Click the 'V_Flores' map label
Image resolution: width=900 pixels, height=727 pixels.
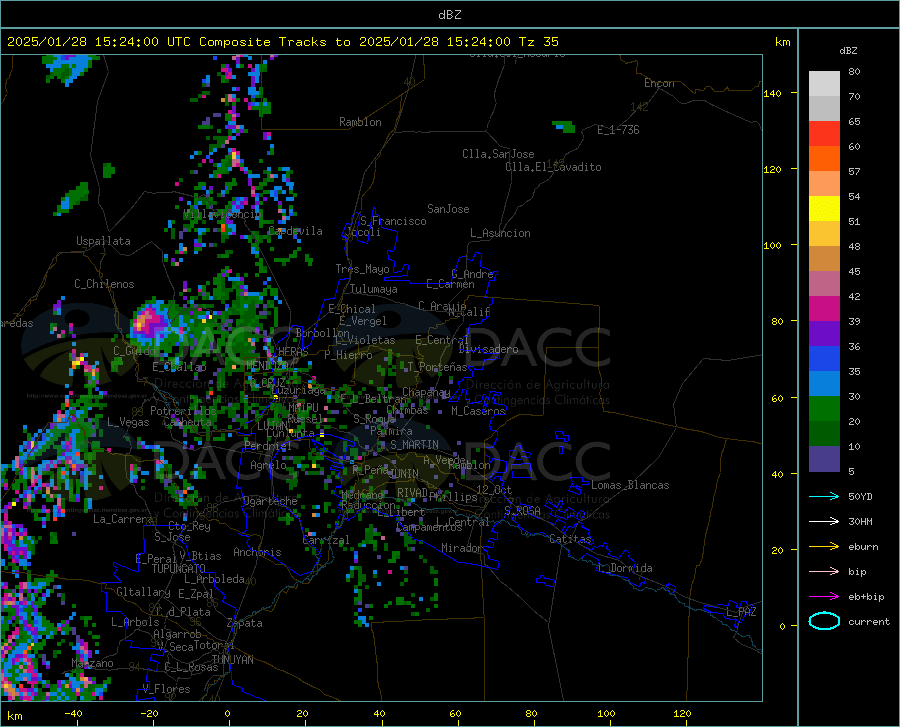pyautogui.click(x=166, y=689)
